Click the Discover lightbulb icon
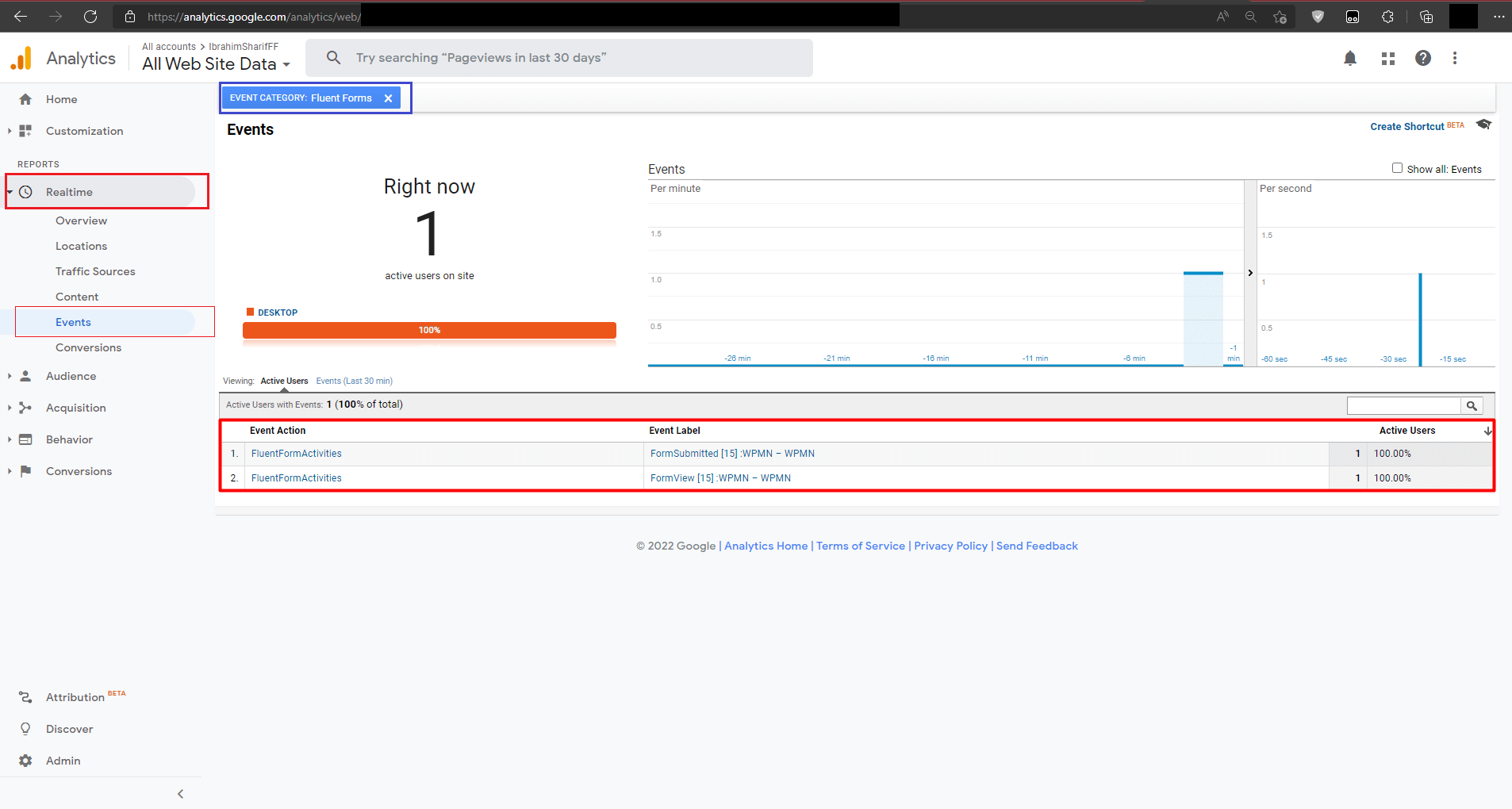Screen dimensions: 1512x809 coord(25,729)
